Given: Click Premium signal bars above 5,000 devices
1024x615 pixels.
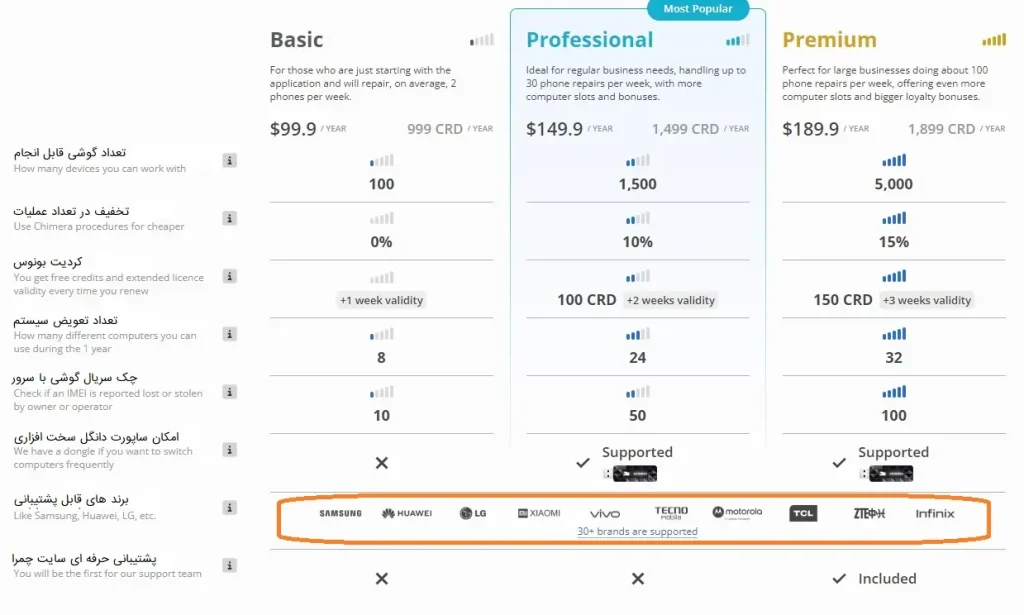Looking at the screenshot, I should 893,160.
